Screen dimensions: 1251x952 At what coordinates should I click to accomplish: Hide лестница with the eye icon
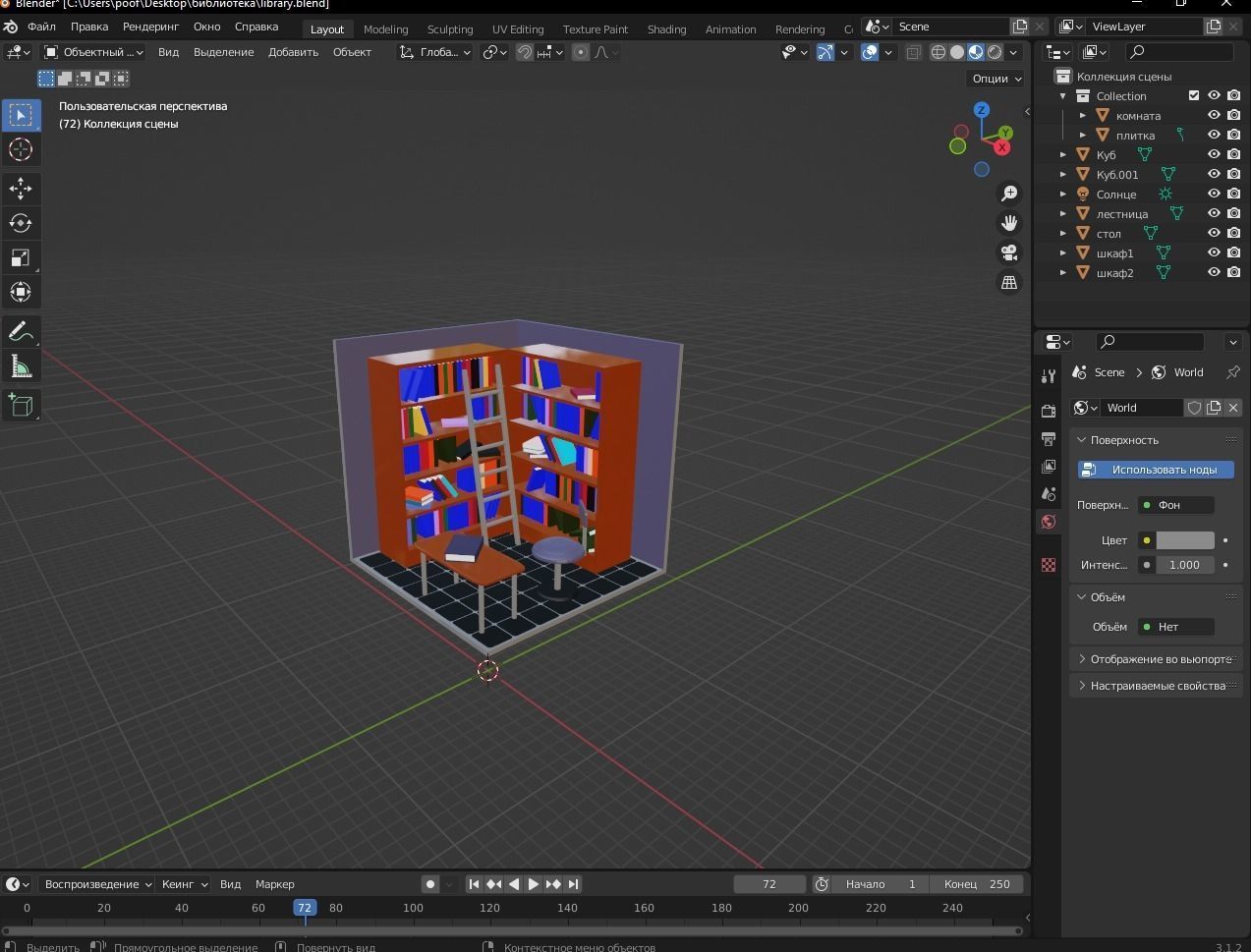pyautogui.click(x=1214, y=213)
